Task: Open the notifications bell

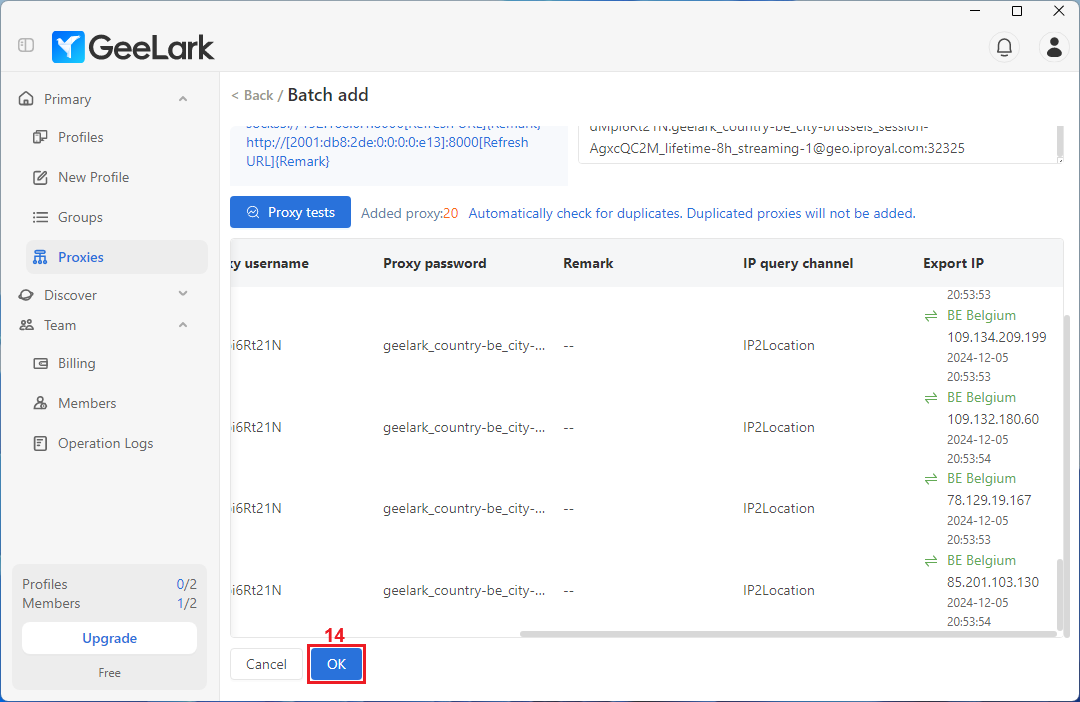Action: point(1004,46)
